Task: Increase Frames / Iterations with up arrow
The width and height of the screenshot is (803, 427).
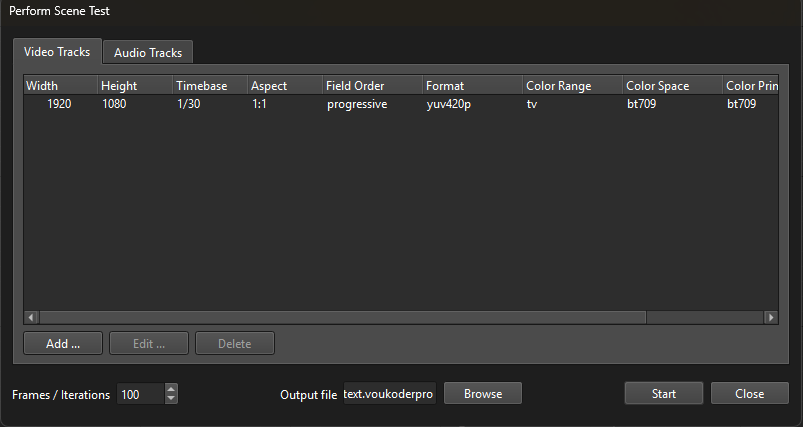Action: point(171,389)
